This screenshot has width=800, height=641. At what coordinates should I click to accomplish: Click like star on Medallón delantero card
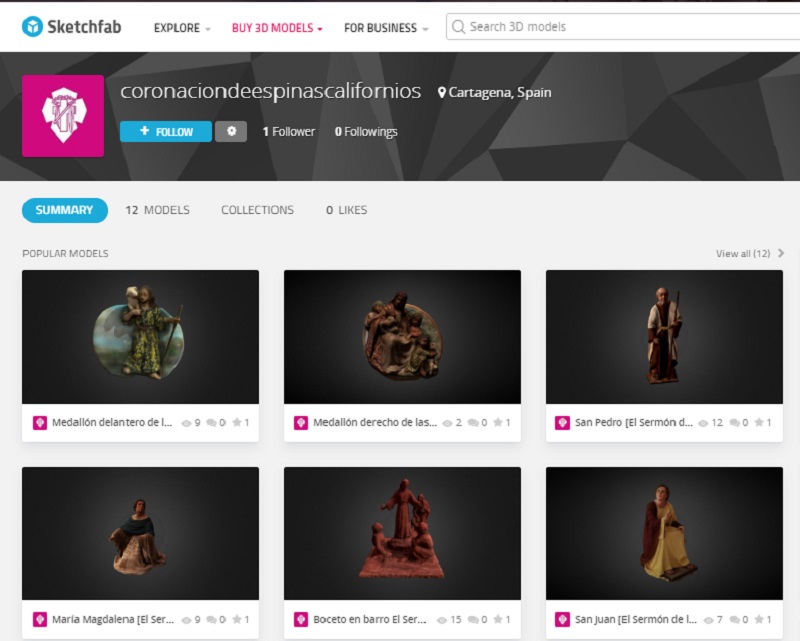237,422
